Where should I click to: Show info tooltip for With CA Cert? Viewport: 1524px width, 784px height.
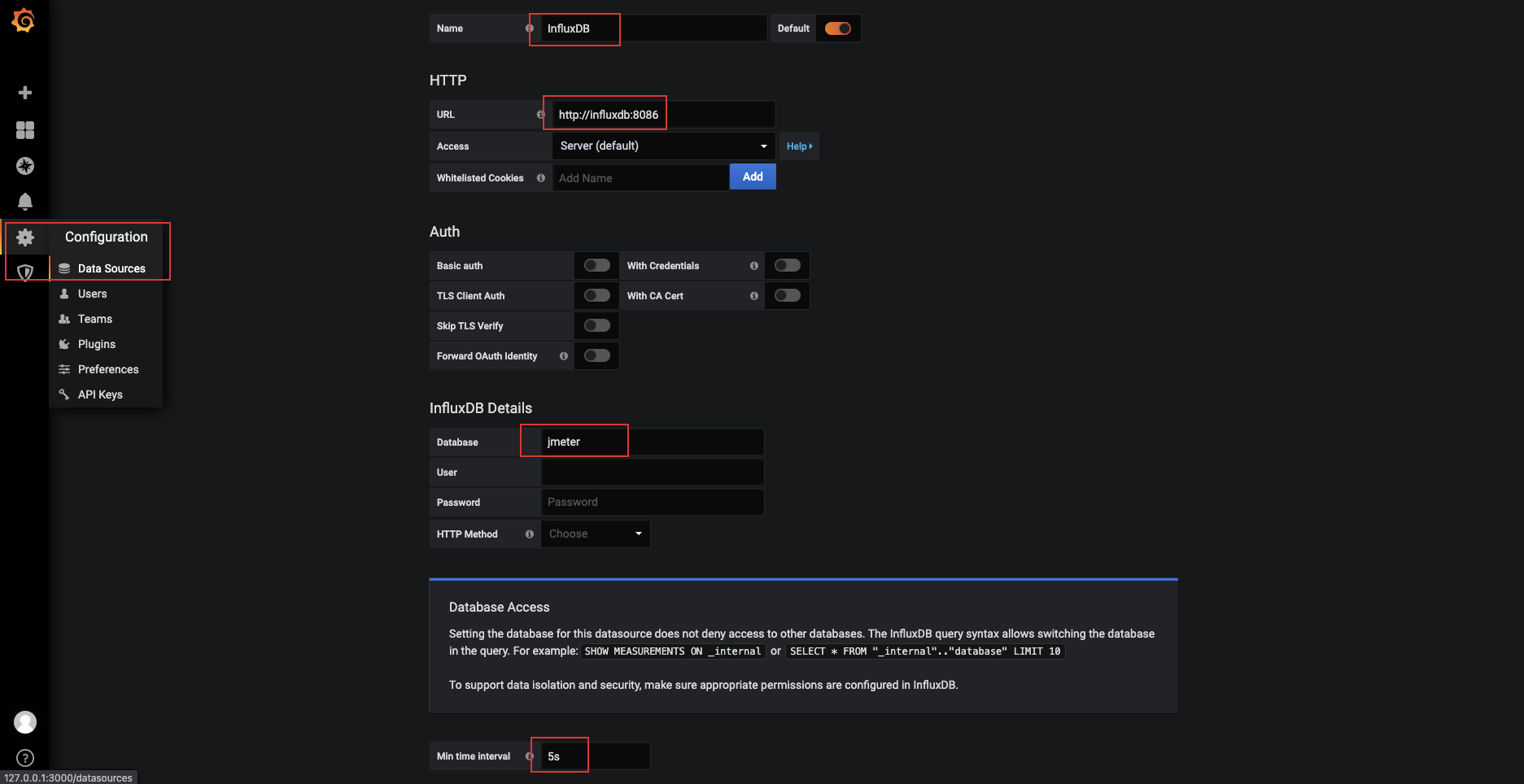click(x=754, y=296)
